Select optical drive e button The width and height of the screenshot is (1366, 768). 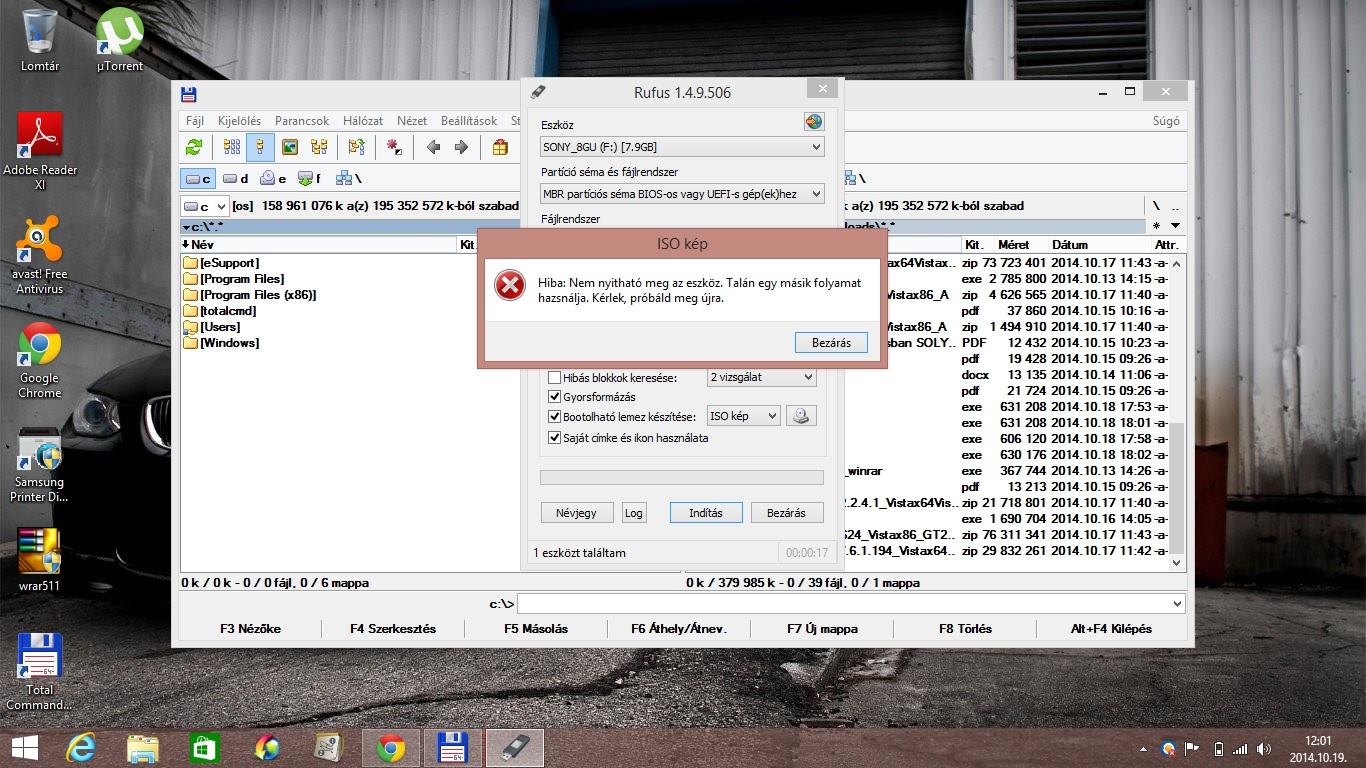click(273, 179)
